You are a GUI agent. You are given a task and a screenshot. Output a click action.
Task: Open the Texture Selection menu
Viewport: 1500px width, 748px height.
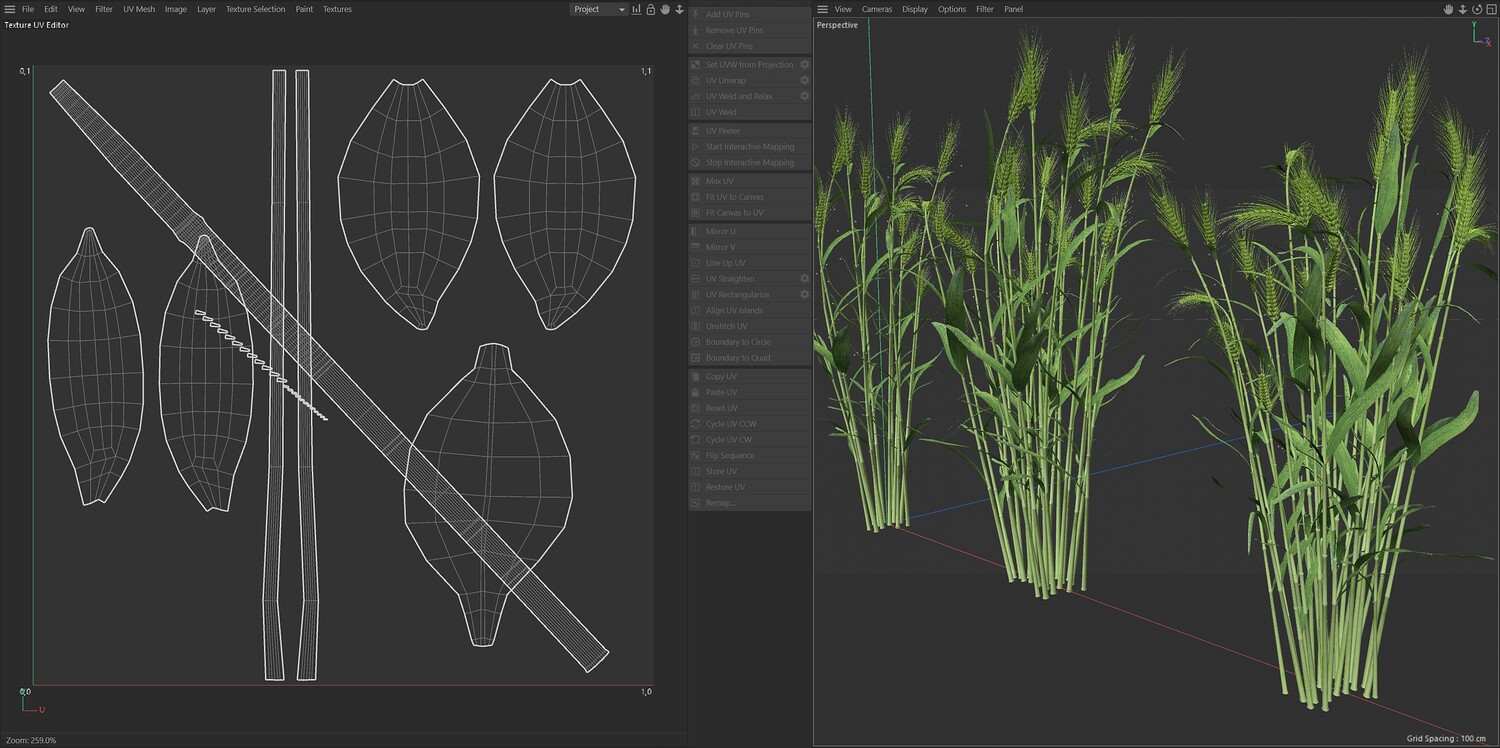point(255,9)
